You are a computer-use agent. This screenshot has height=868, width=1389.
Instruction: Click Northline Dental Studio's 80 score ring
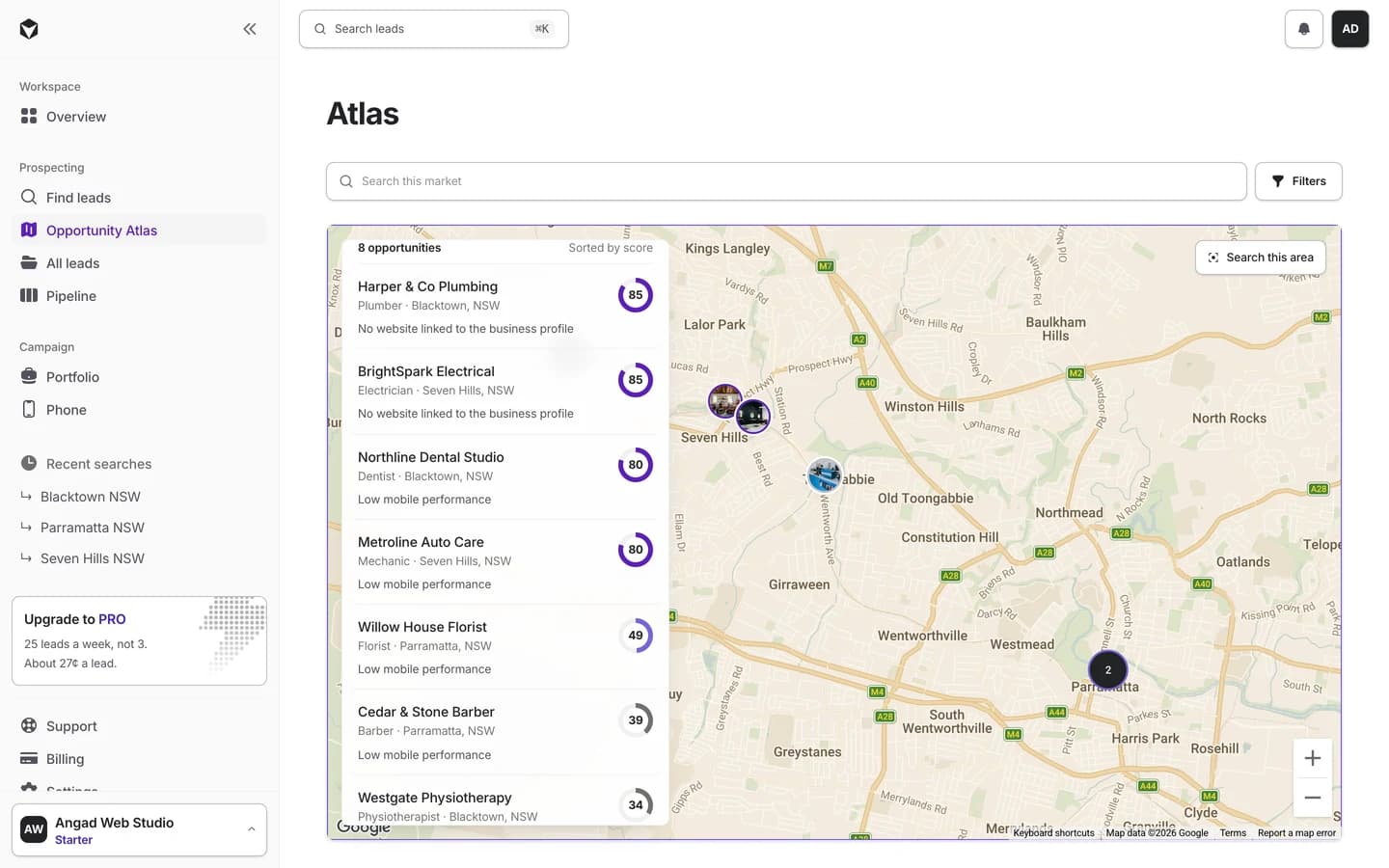tap(636, 465)
